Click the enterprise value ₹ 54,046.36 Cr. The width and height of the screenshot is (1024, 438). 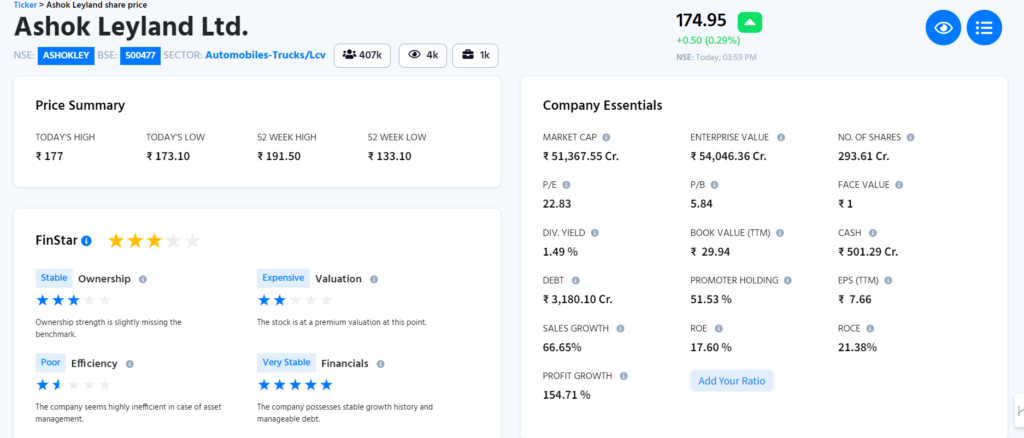tap(728, 157)
